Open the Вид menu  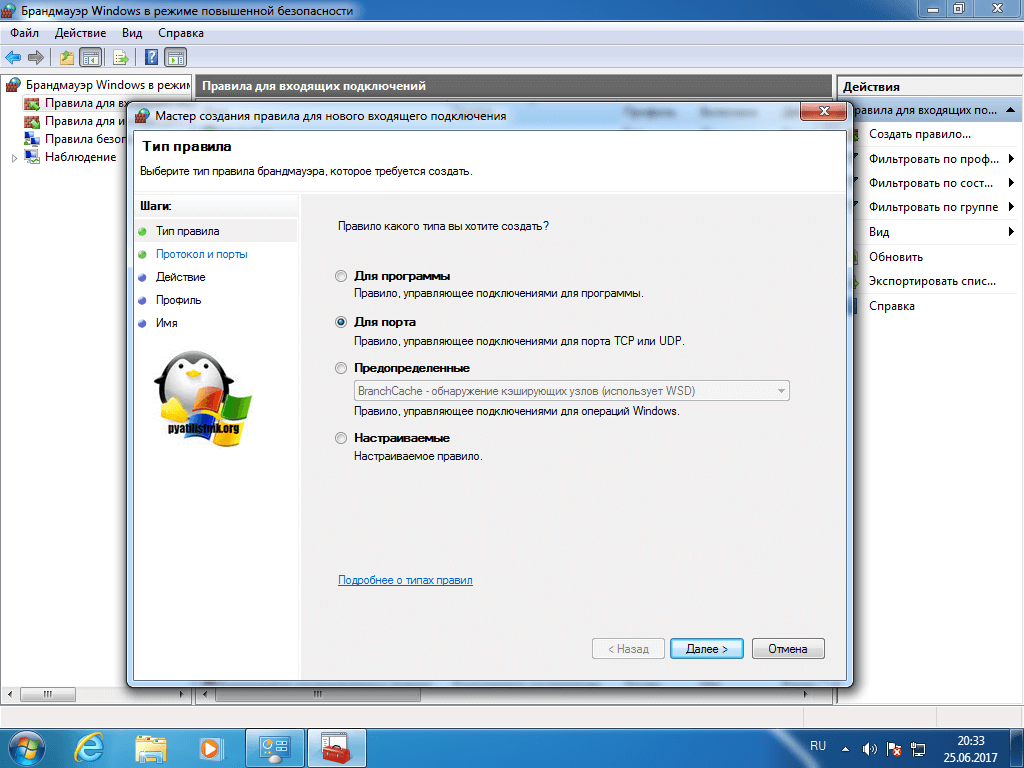132,33
